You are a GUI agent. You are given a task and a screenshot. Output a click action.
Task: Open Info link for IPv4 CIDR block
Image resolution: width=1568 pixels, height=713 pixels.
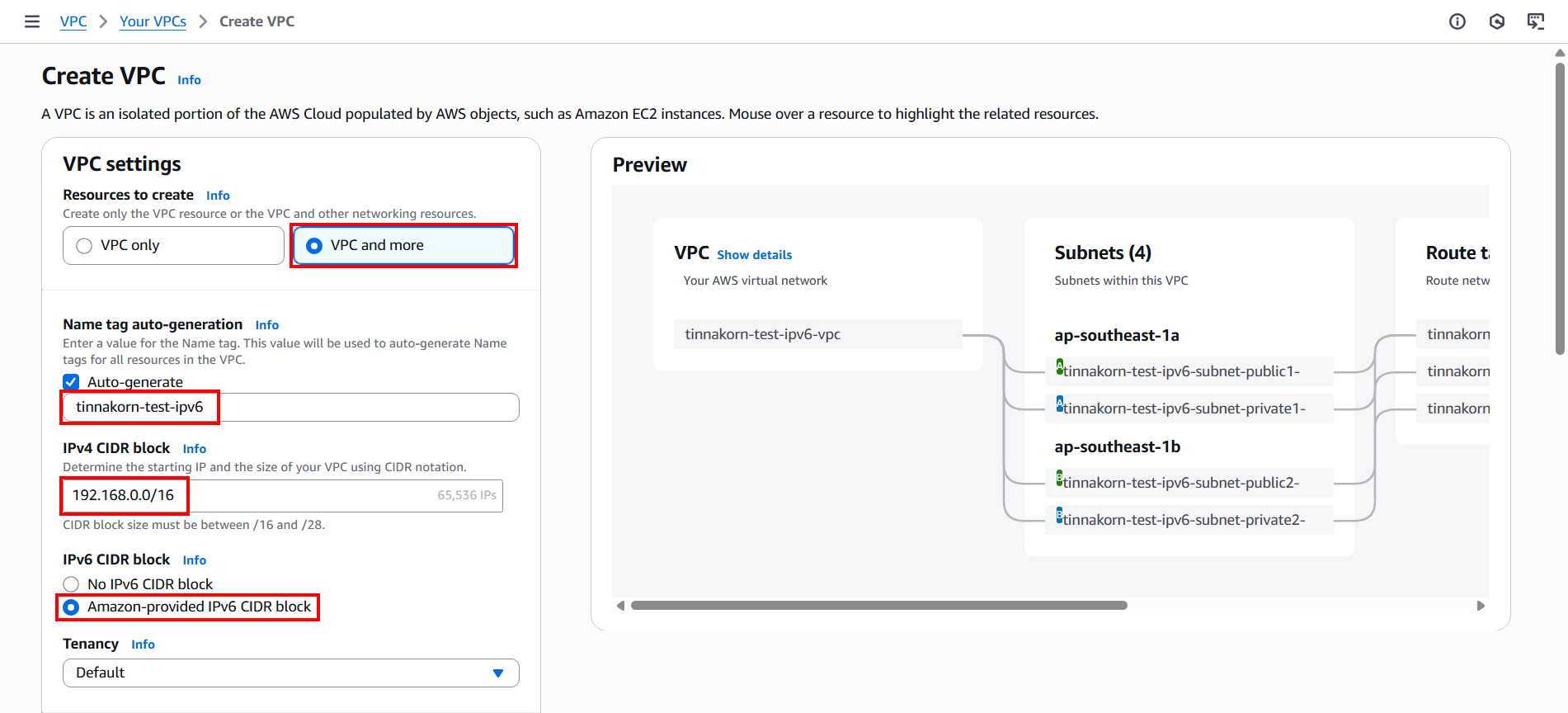[195, 449]
